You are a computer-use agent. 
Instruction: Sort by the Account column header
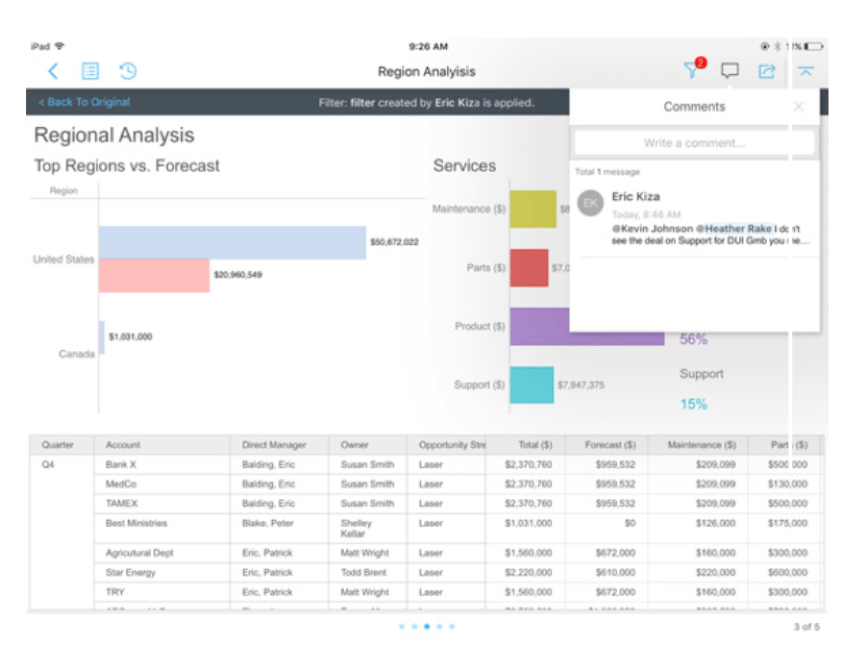coord(123,445)
